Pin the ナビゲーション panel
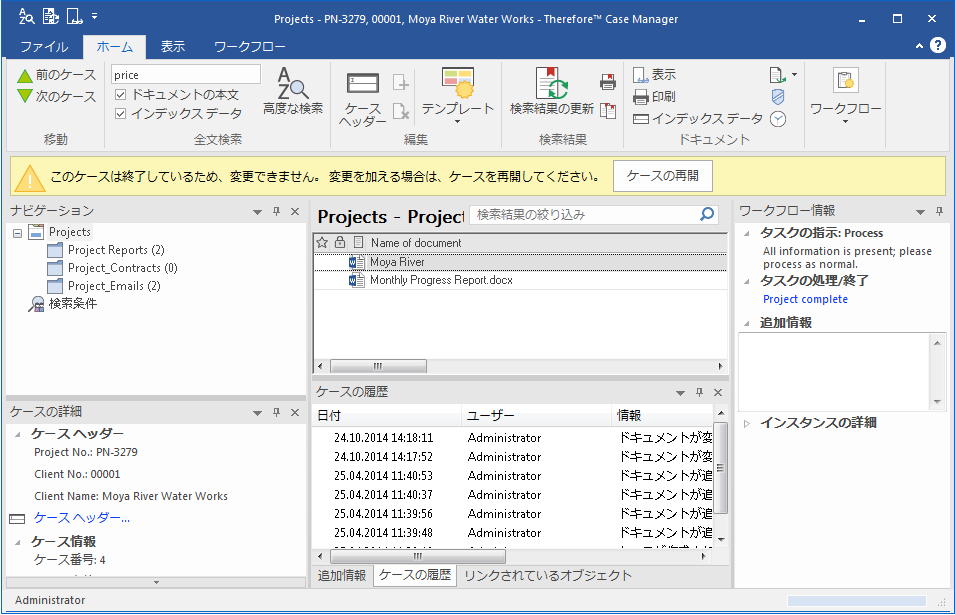This screenshot has height=615, width=955. pyautogui.click(x=277, y=211)
